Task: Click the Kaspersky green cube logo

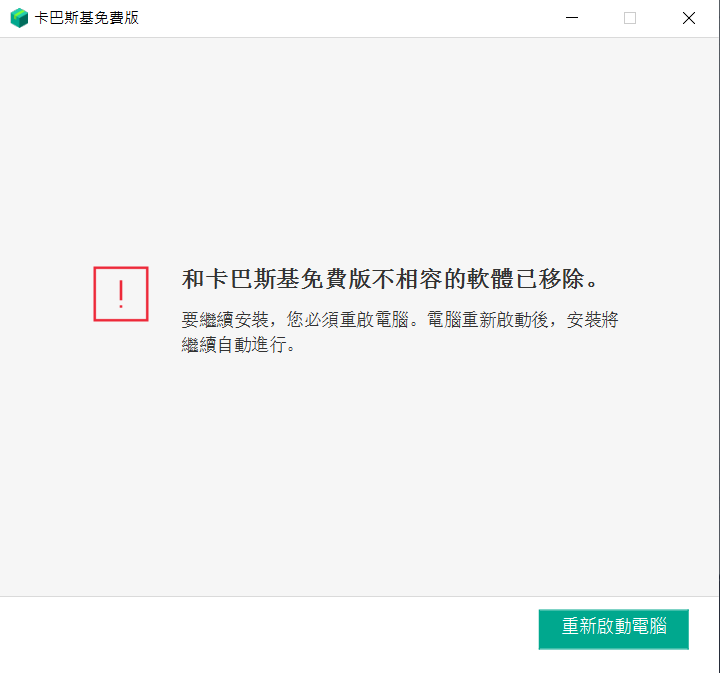Action: coord(19,18)
